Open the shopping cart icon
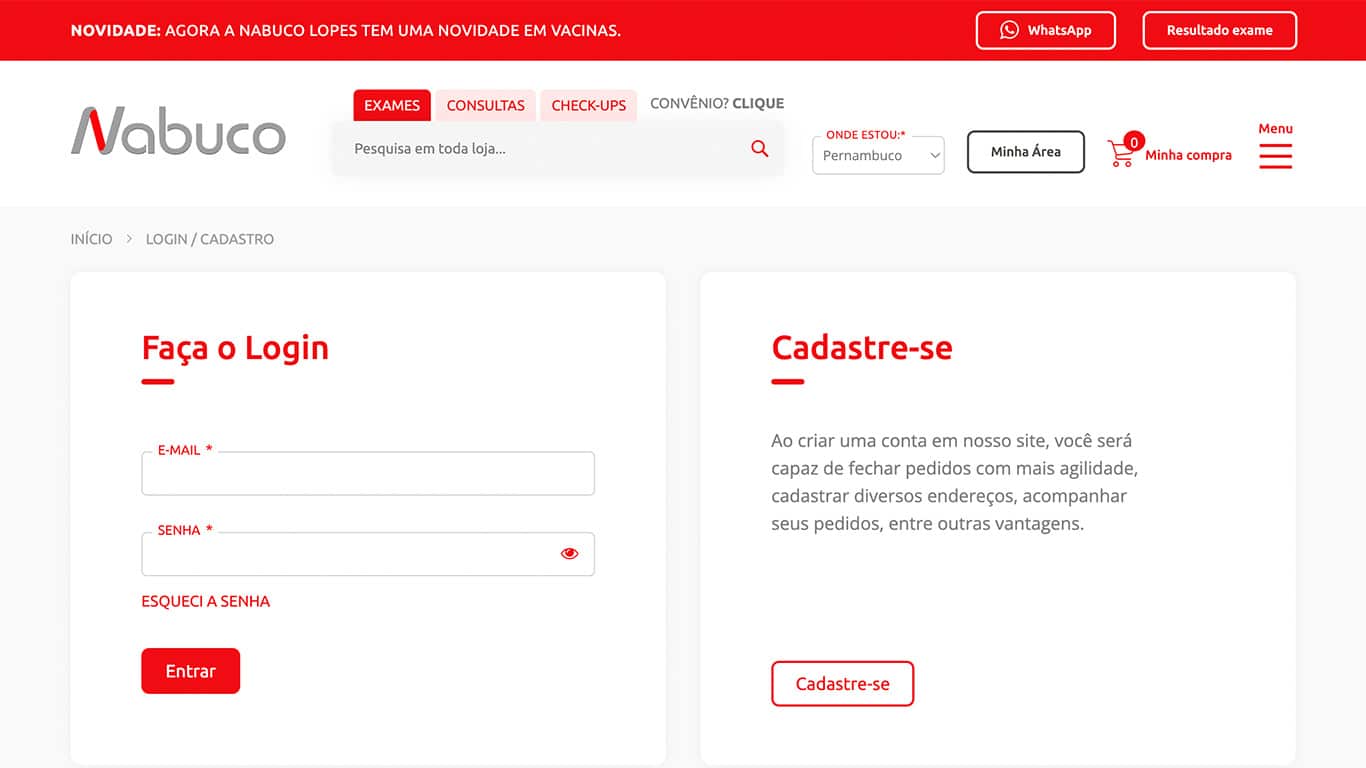Screen dimensions: 1366x768 [x=1122, y=153]
